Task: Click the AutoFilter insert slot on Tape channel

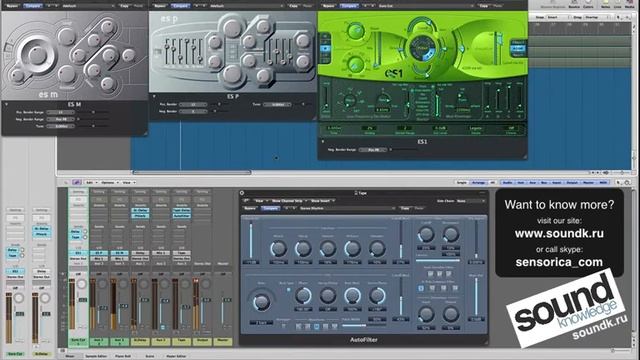Action: pos(182,216)
